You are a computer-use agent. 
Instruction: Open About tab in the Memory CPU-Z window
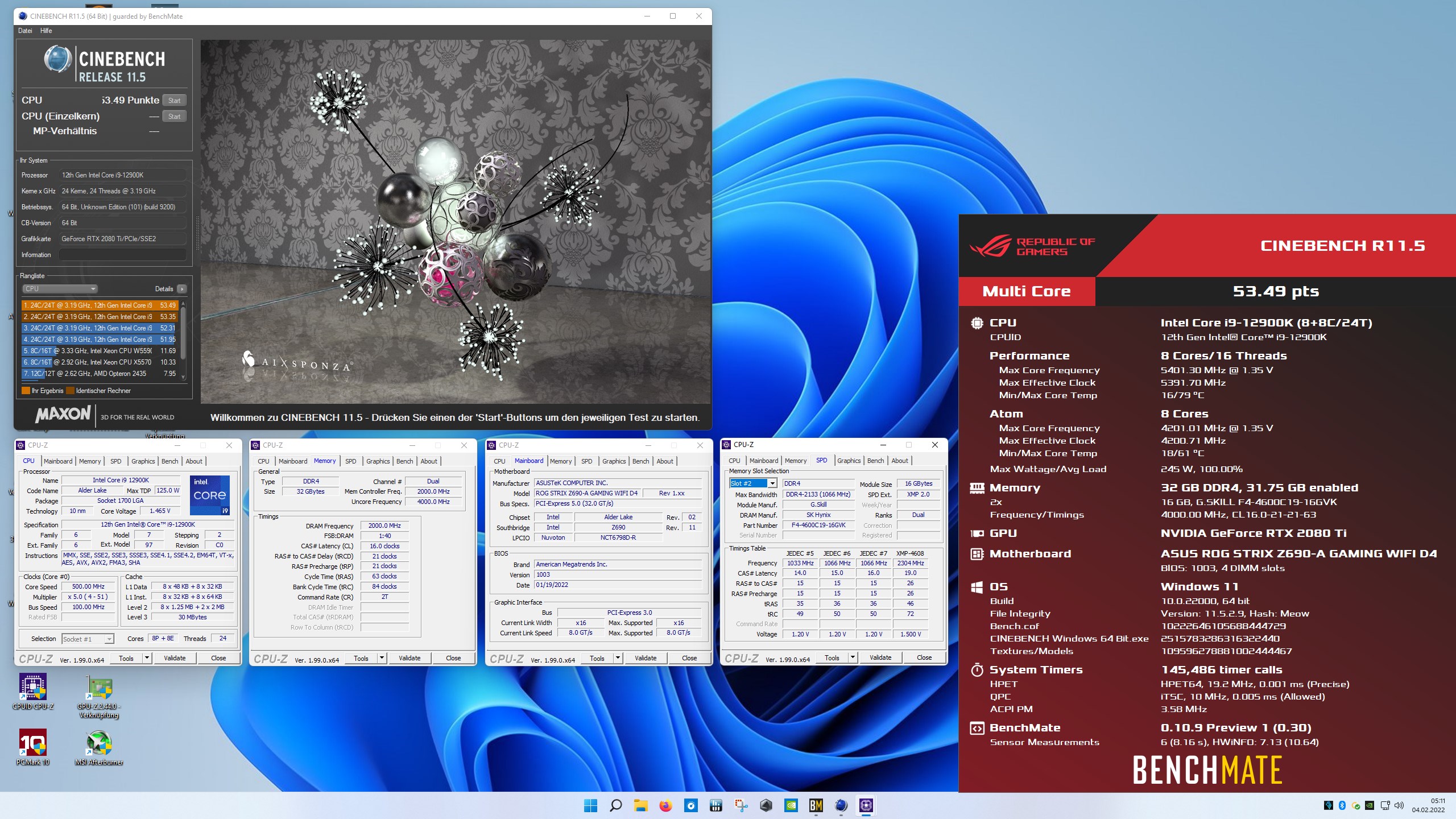pyautogui.click(x=429, y=461)
